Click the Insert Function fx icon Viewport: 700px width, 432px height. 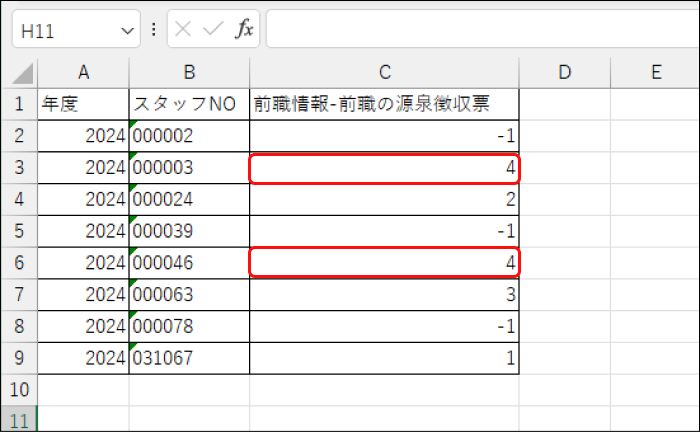tap(244, 29)
